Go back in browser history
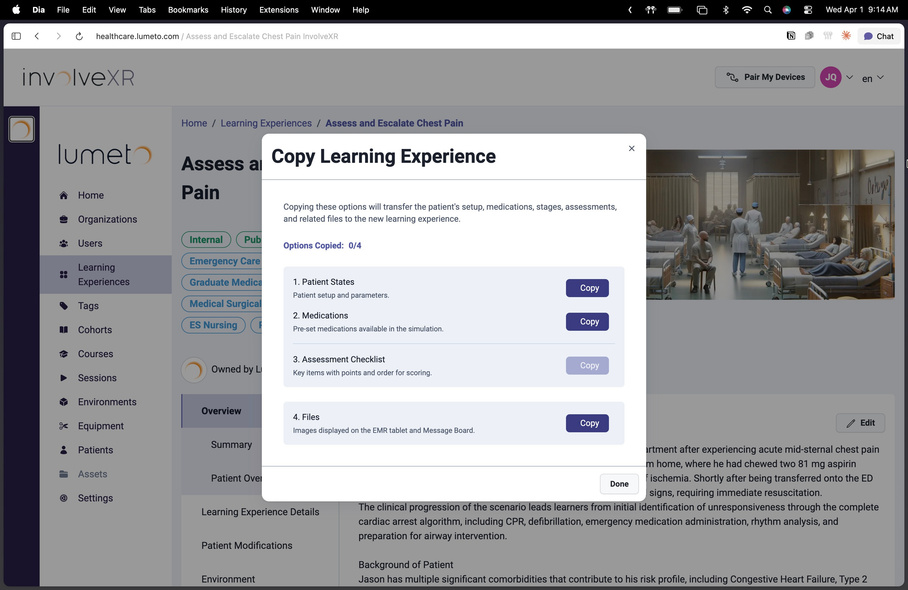Viewport: 908px width, 590px height. click(36, 36)
